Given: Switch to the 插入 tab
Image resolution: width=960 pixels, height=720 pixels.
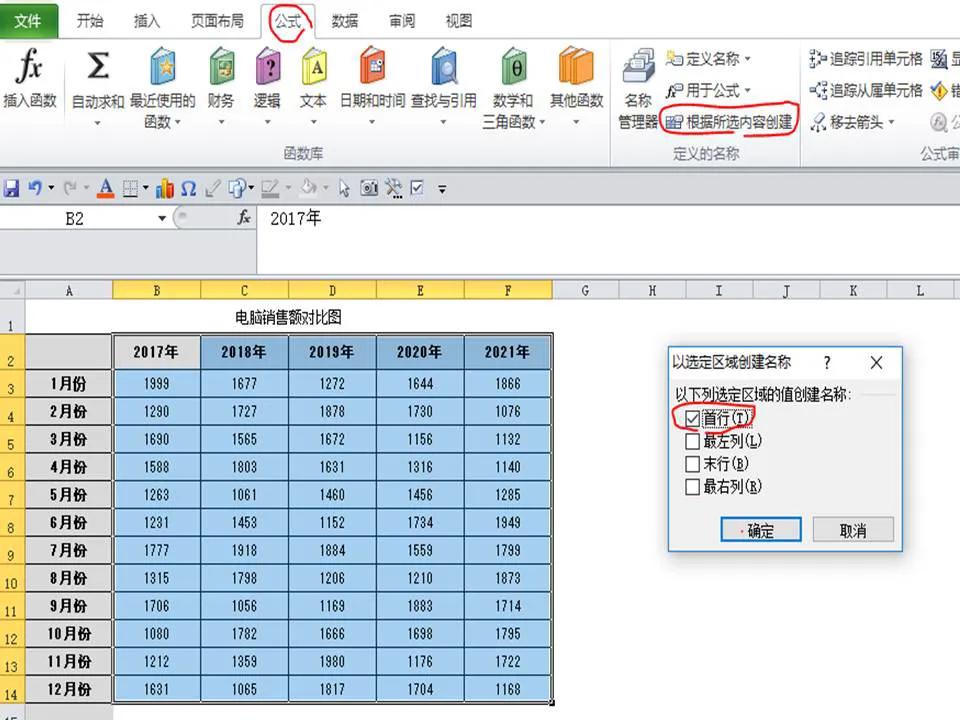Looking at the screenshot, I should coord(147,21).
